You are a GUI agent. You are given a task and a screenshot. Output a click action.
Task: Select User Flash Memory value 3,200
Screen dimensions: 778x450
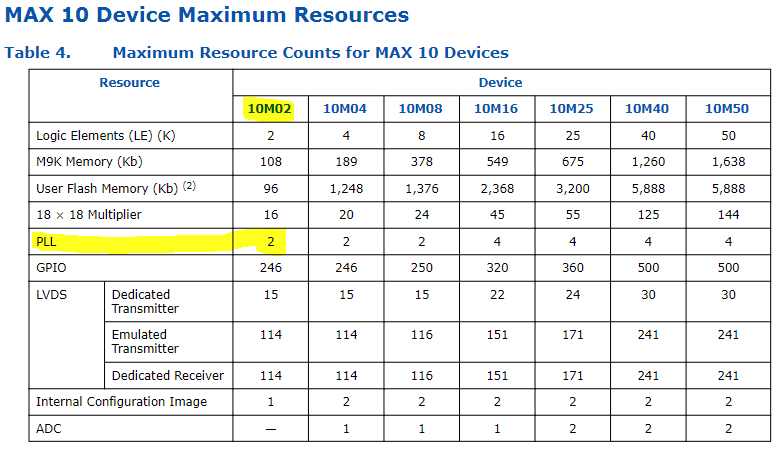coord(573,189)
